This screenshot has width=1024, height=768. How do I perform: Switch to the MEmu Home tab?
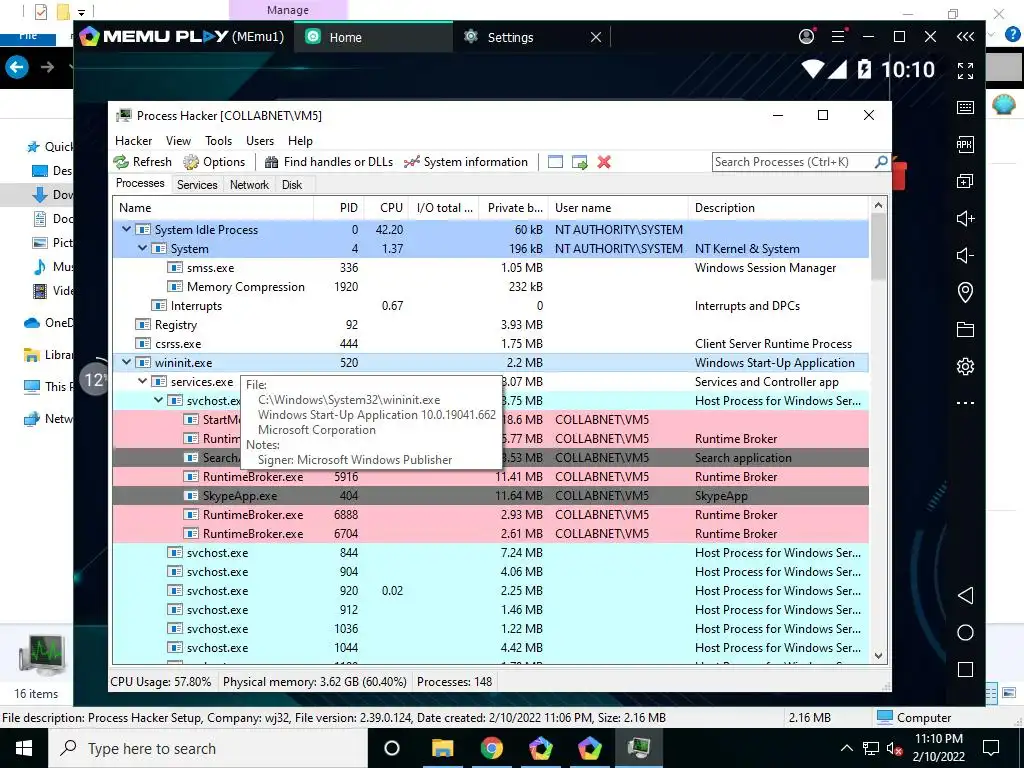(x=372, y=37)
